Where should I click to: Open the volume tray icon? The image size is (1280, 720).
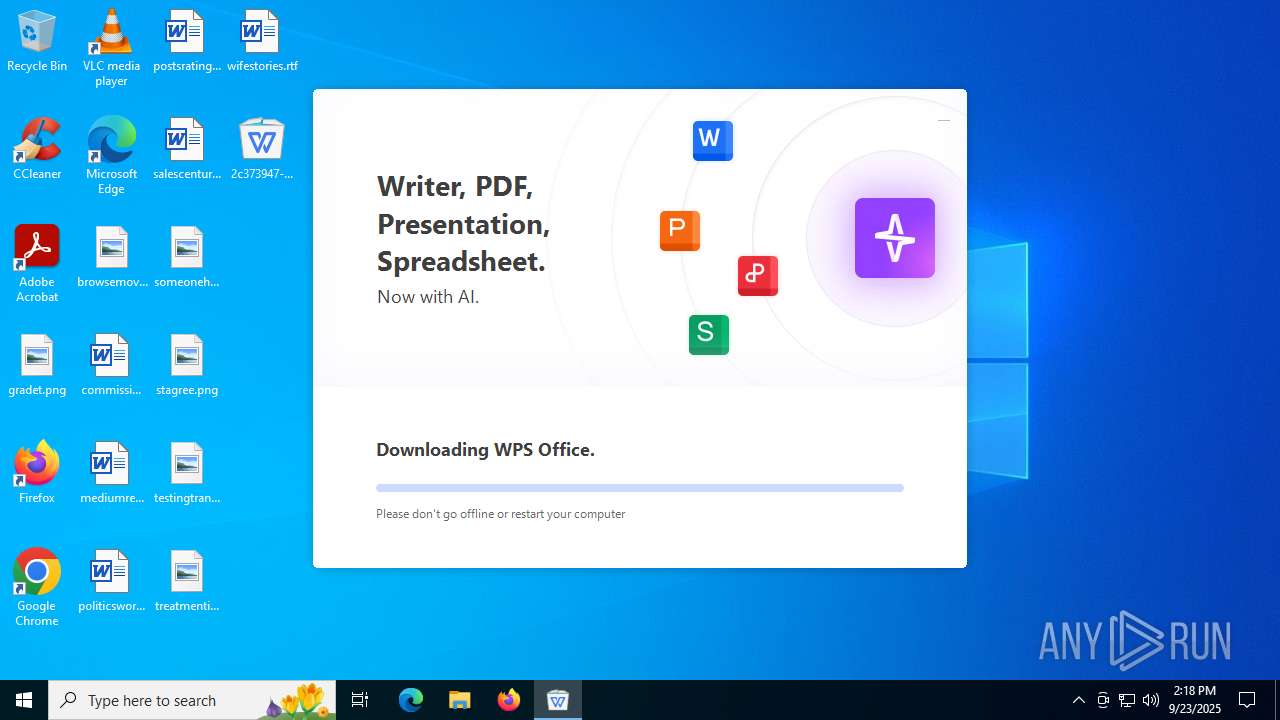(x=1151, y=700)
